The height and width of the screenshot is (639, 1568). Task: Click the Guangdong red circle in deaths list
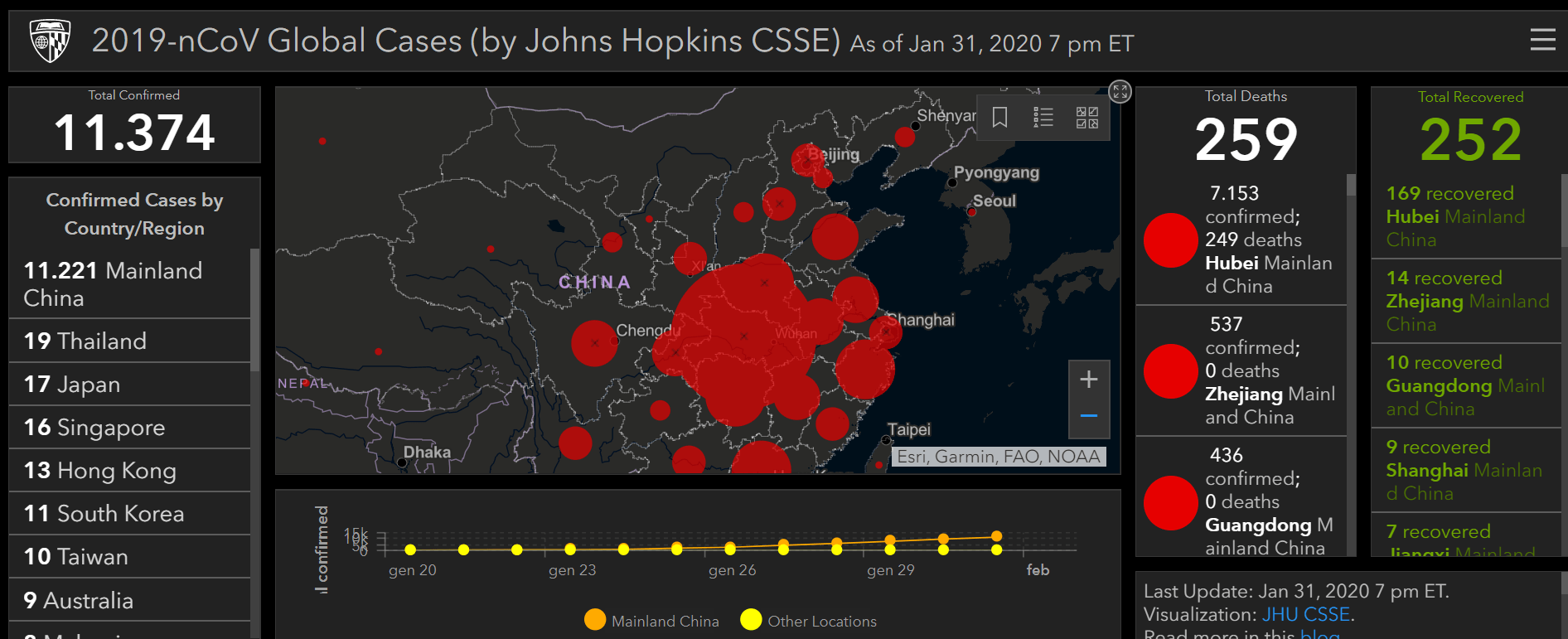coord(1171,502)
